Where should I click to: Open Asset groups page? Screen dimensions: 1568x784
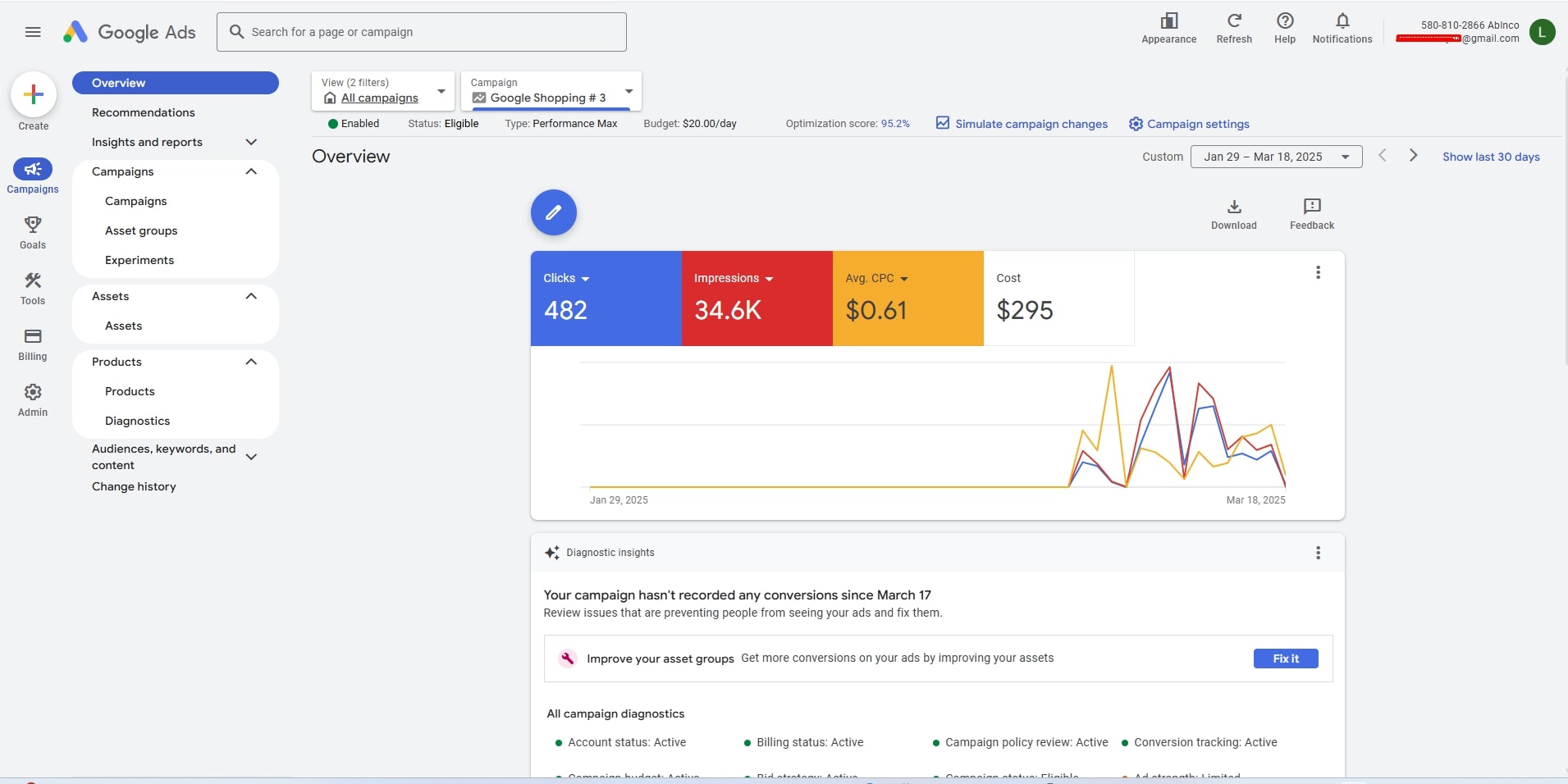141,230
